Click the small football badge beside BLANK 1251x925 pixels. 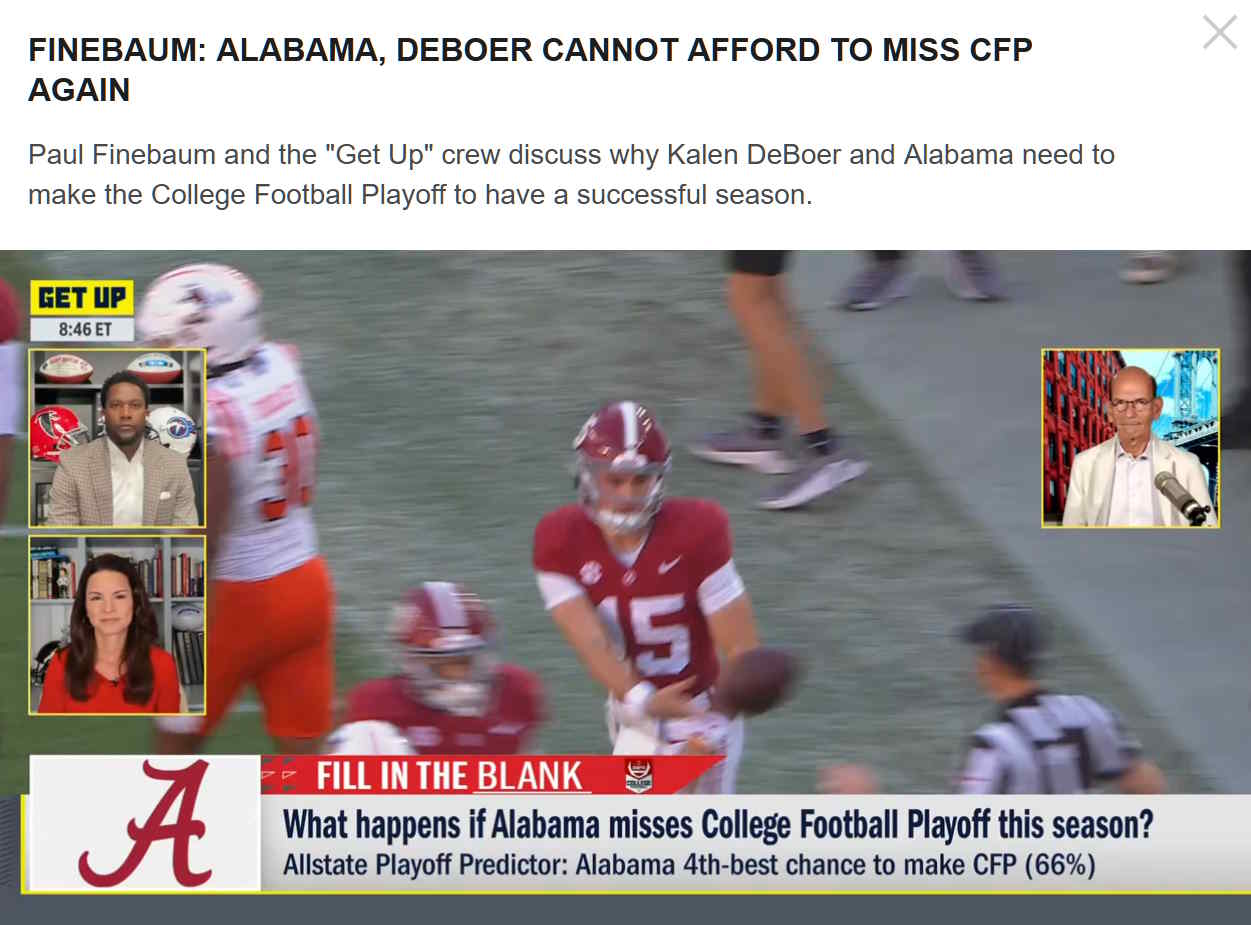[x=639, y=775]
